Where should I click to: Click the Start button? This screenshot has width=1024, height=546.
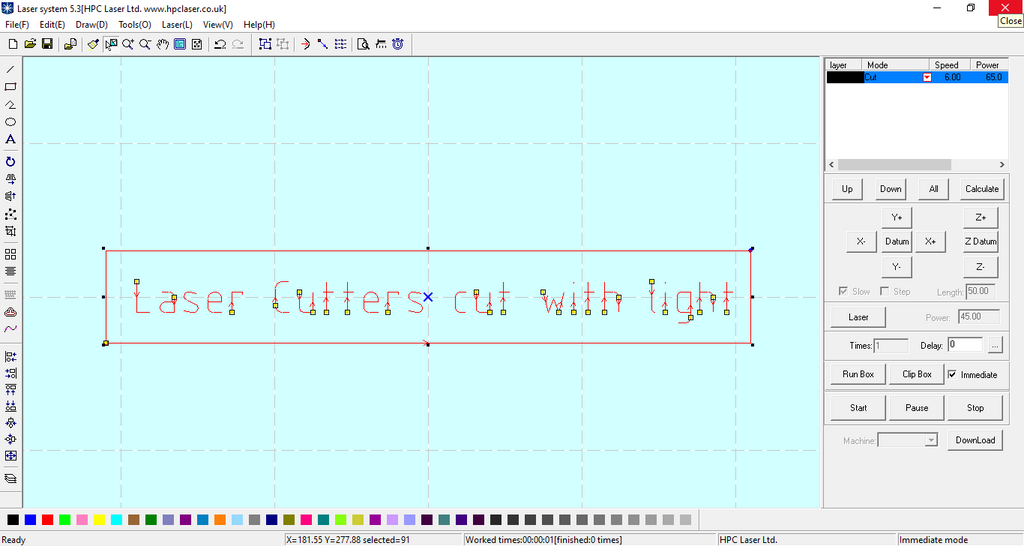(x=858, y=408)
